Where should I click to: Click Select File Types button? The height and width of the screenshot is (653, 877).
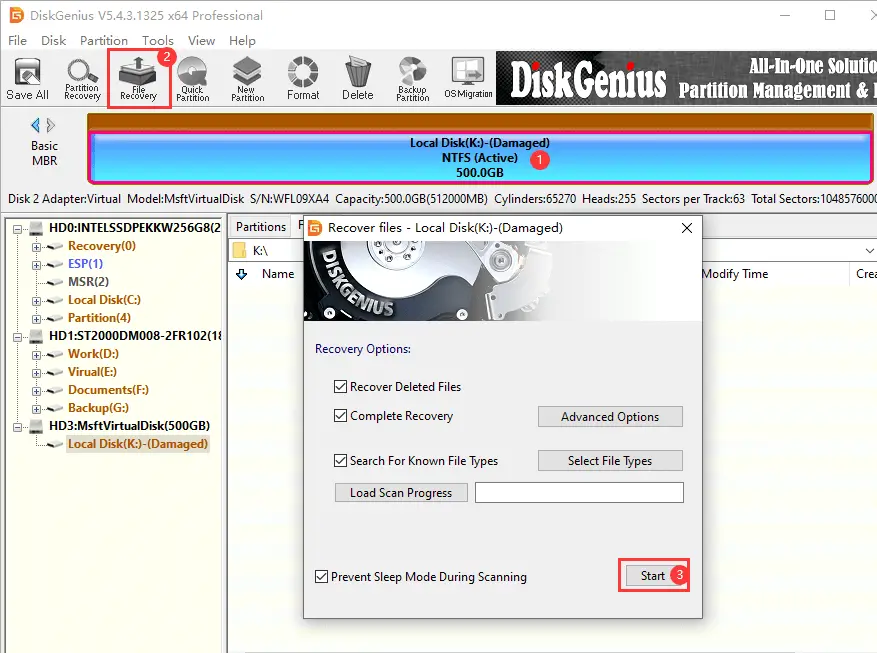coord(610,461)
